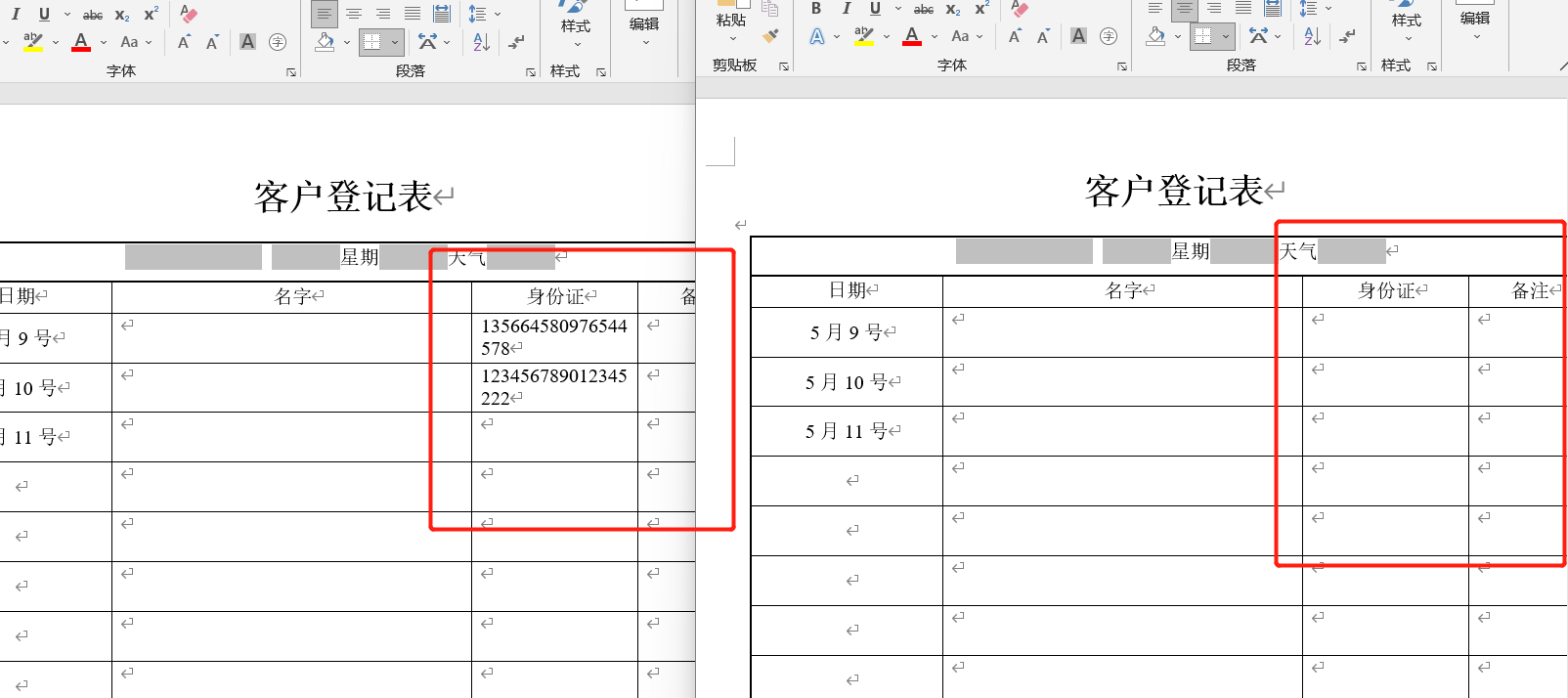The image size is (1568, 698).
Task: Expand borders dropdown arrow in right window
Action: [1226, 36]
